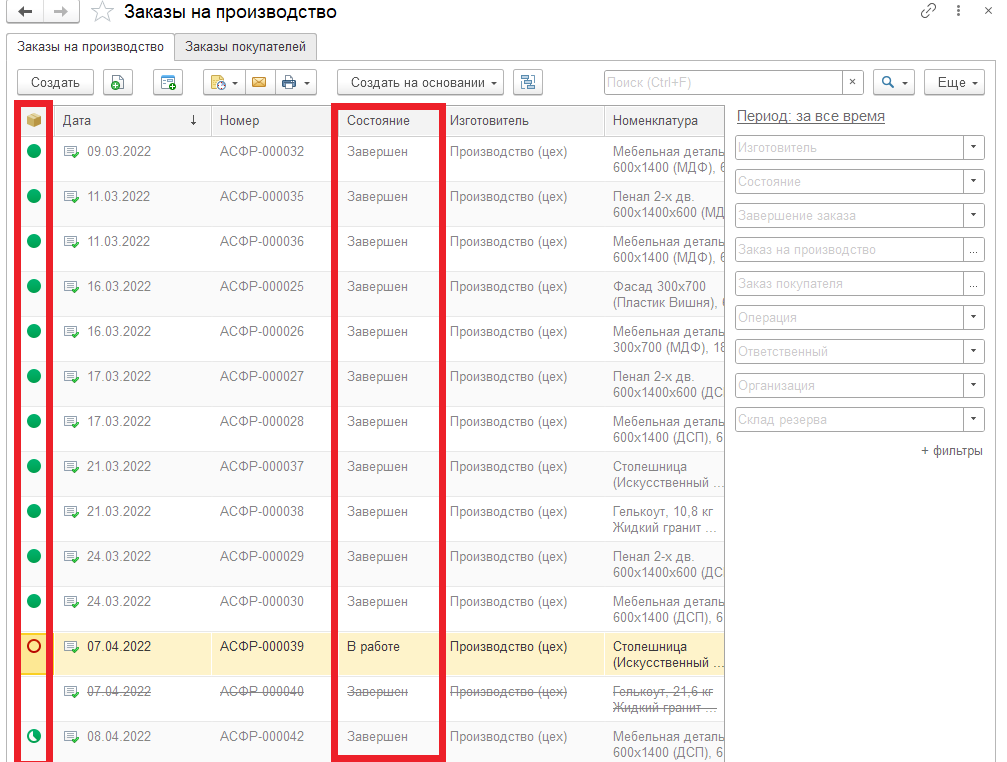Go back with the left arrow button
The width and height of the screenshot is (1007, 762).
coord(26,12)
